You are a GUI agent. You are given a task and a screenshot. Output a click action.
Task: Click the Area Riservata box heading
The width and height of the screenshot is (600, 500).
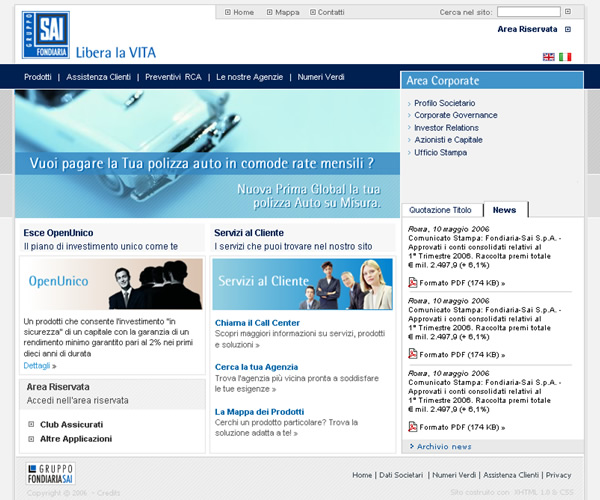pos(58,387)
